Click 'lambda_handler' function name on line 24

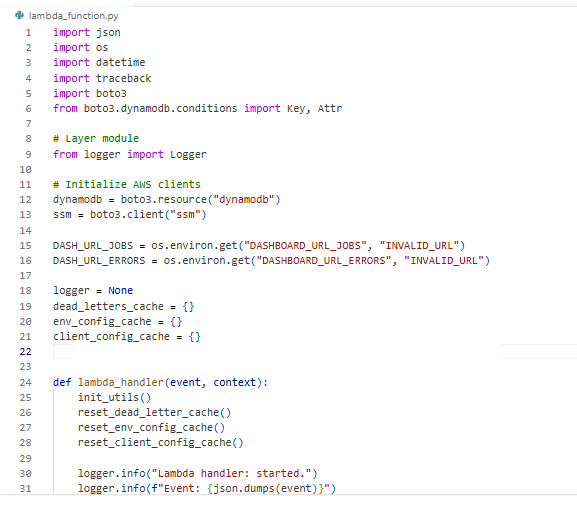pyautogui.click(x=121, y=383)
